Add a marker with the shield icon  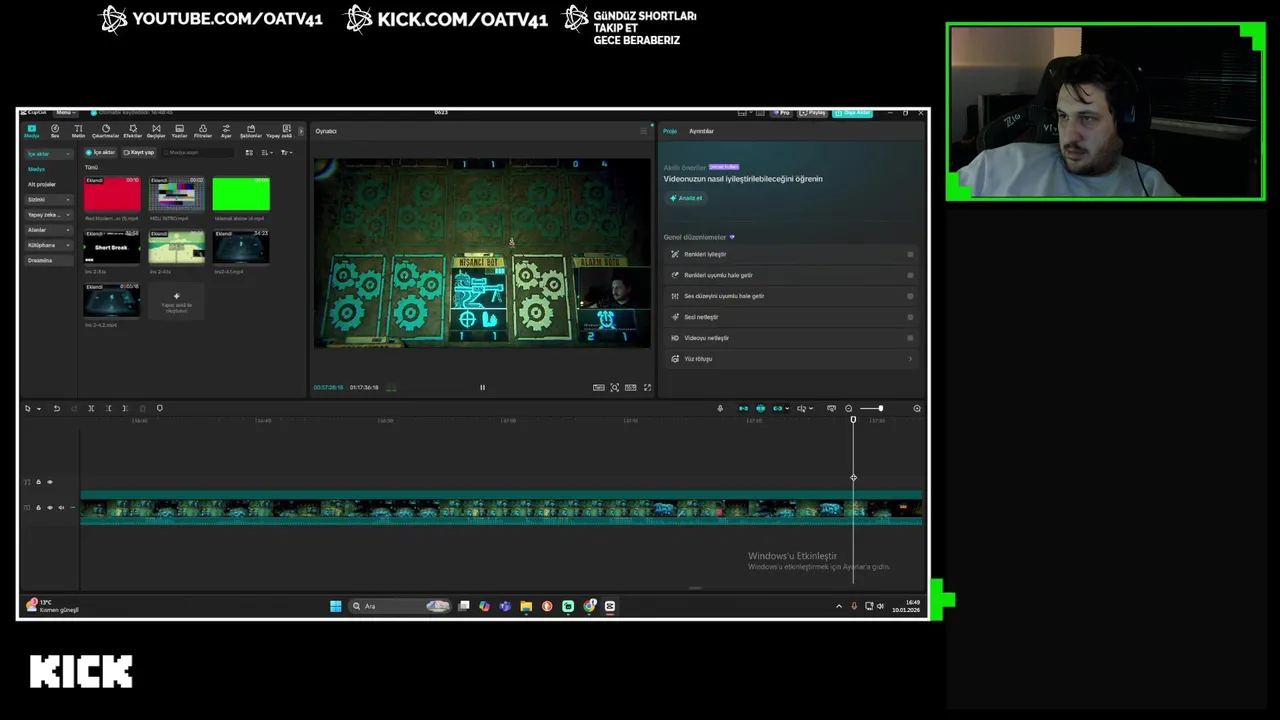pos(159,408)
